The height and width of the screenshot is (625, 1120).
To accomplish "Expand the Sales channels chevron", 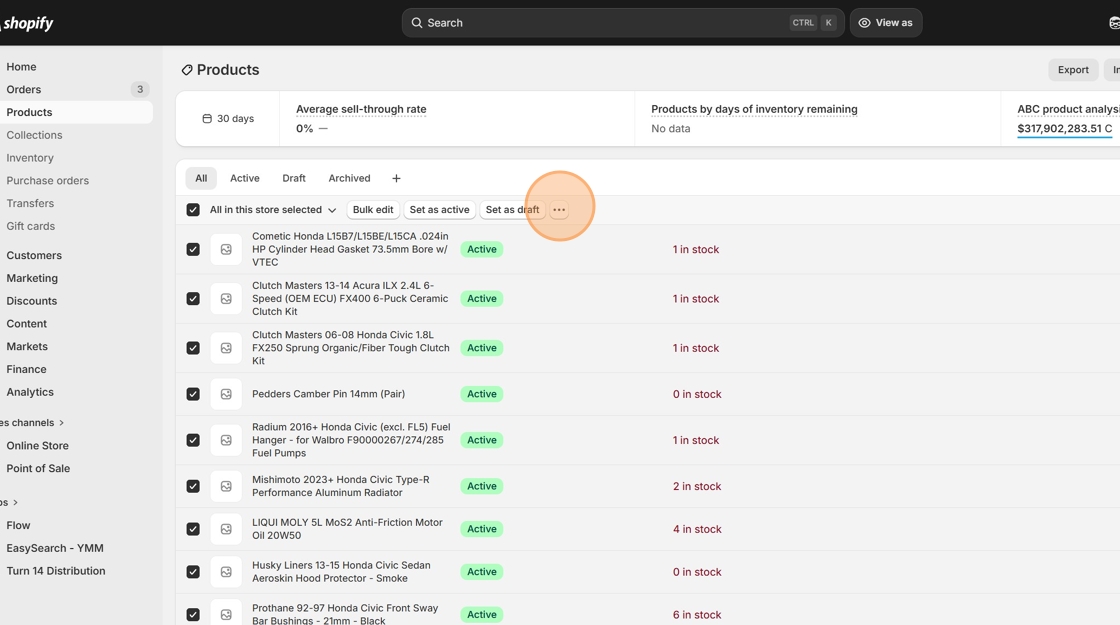I will point(61,423).
